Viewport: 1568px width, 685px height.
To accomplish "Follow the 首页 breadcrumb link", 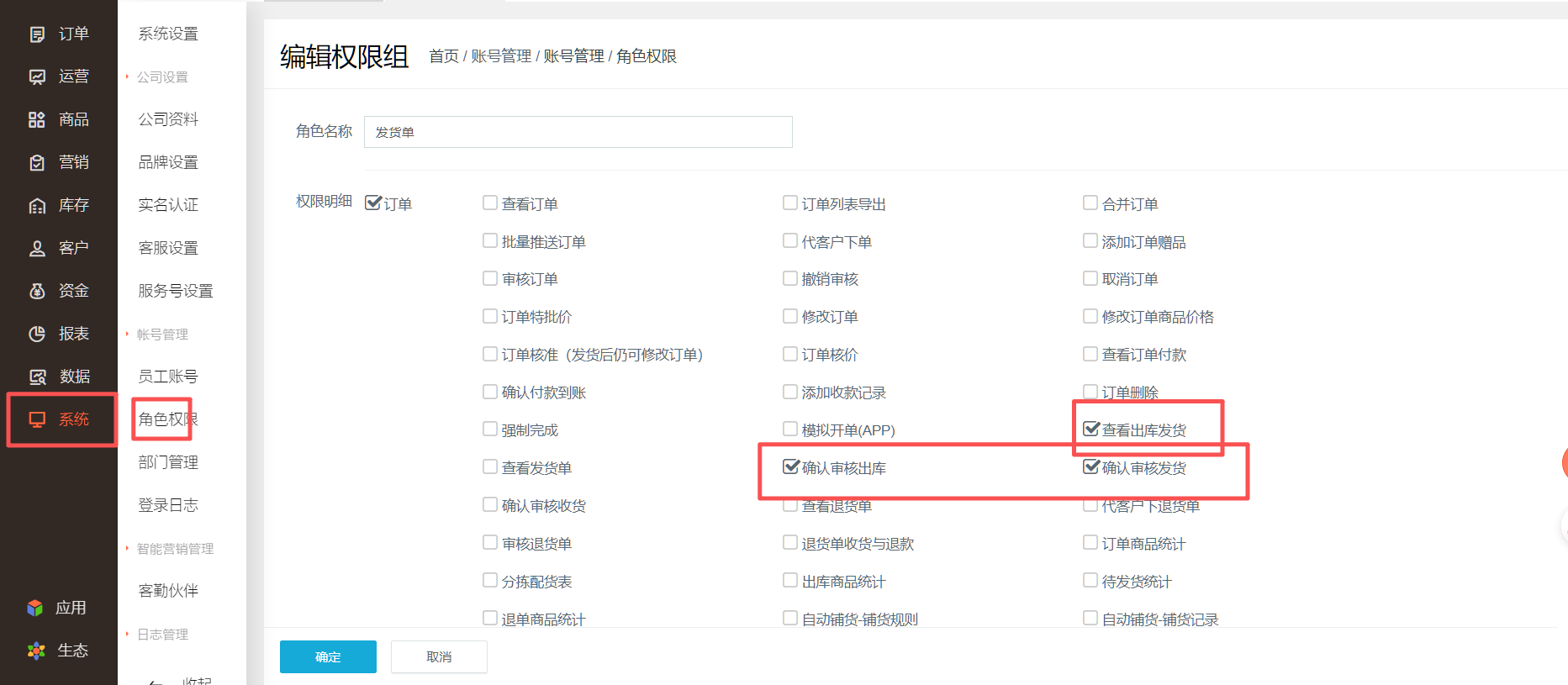I will pyautogui.click(x=444, y=56).
